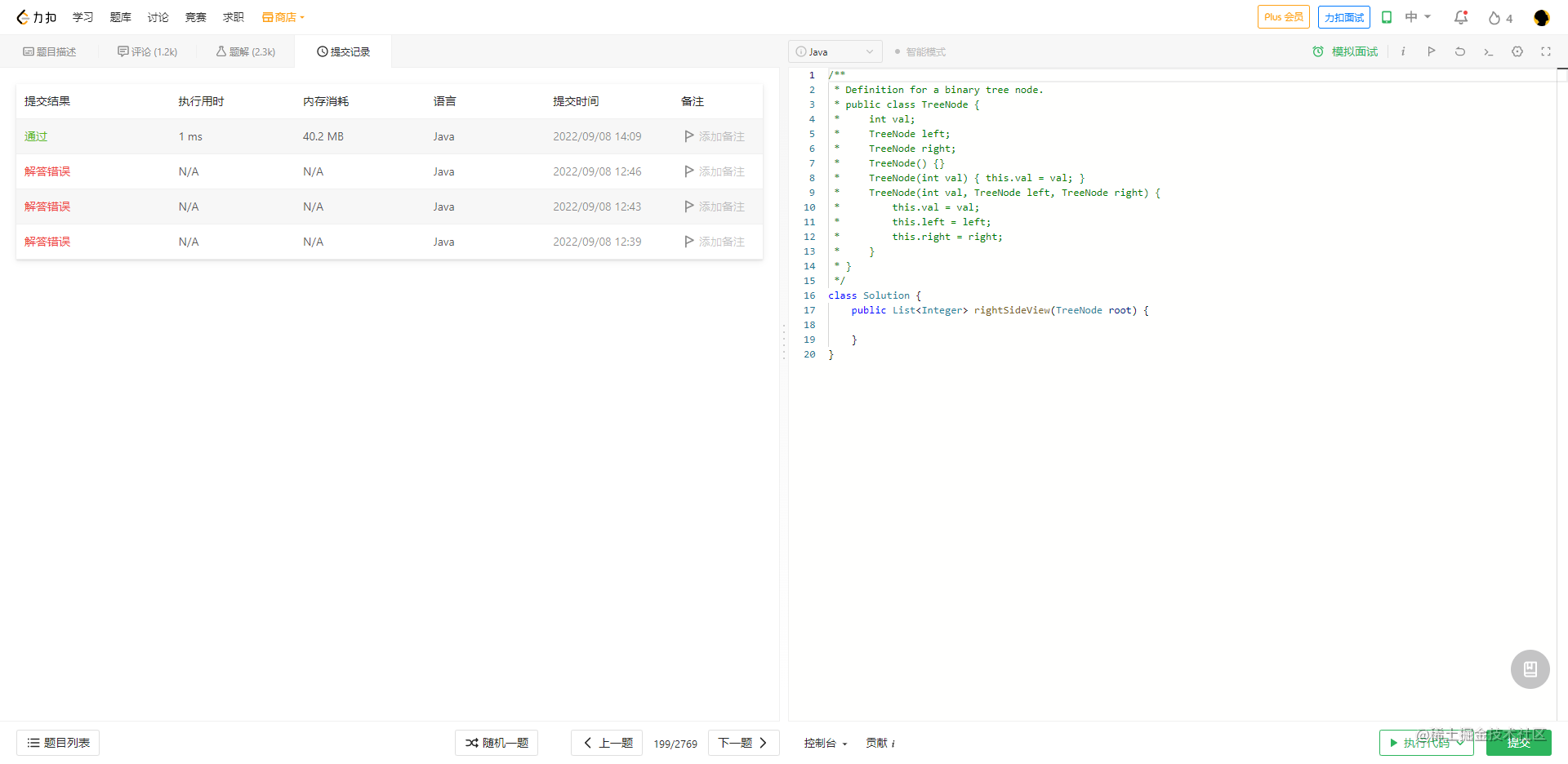The height and width of the screenshot is (764, 1568).
Task: Run code with 执行代码 button
Action: pyautogui.click(x=1427, y=743)
